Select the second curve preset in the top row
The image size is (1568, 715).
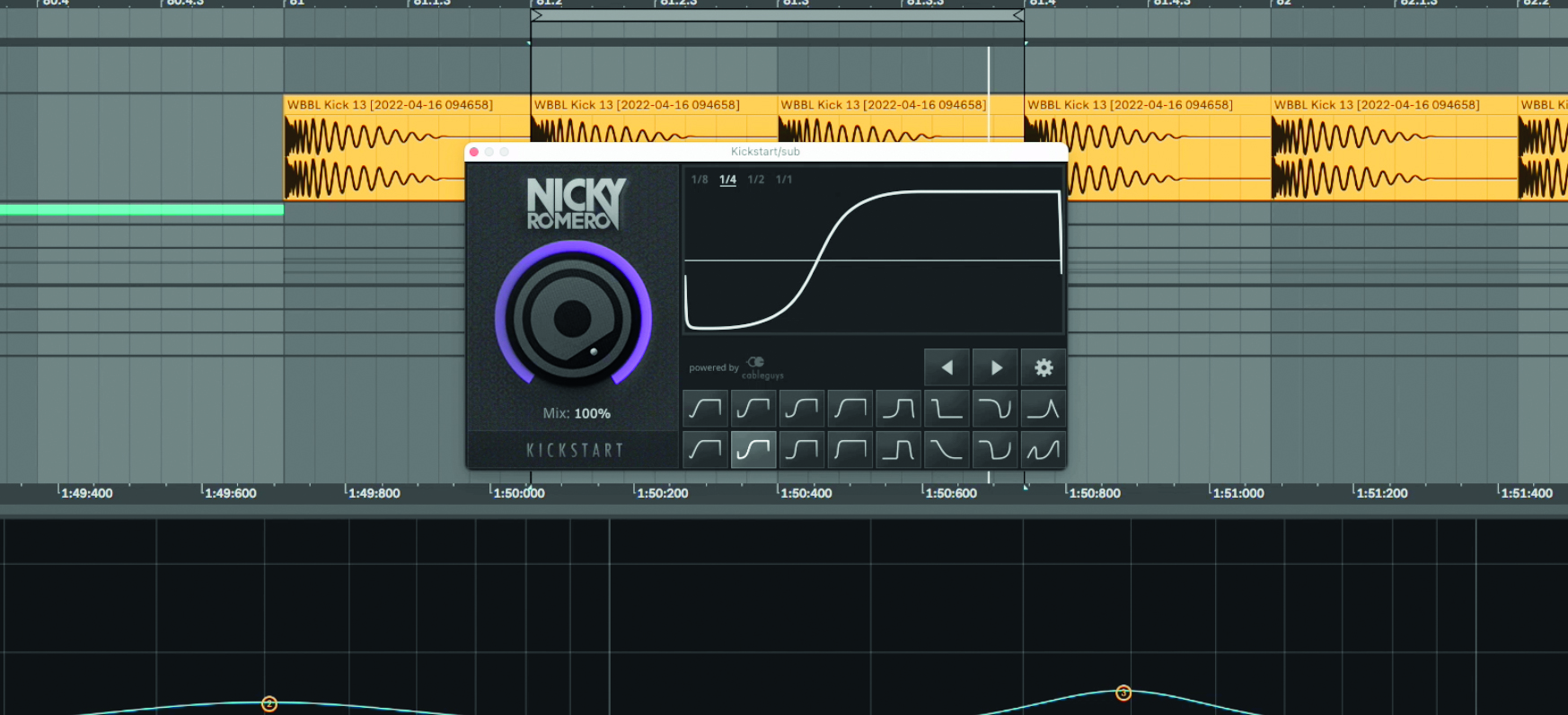point(753,409)
